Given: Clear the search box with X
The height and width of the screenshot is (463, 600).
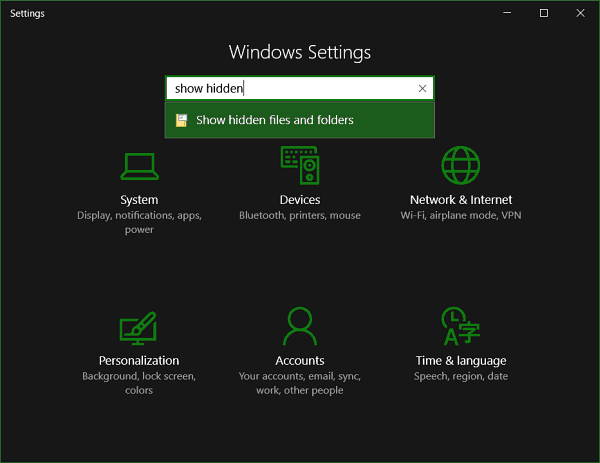Looking at the screenshot, I should click(x=422, y=88).
